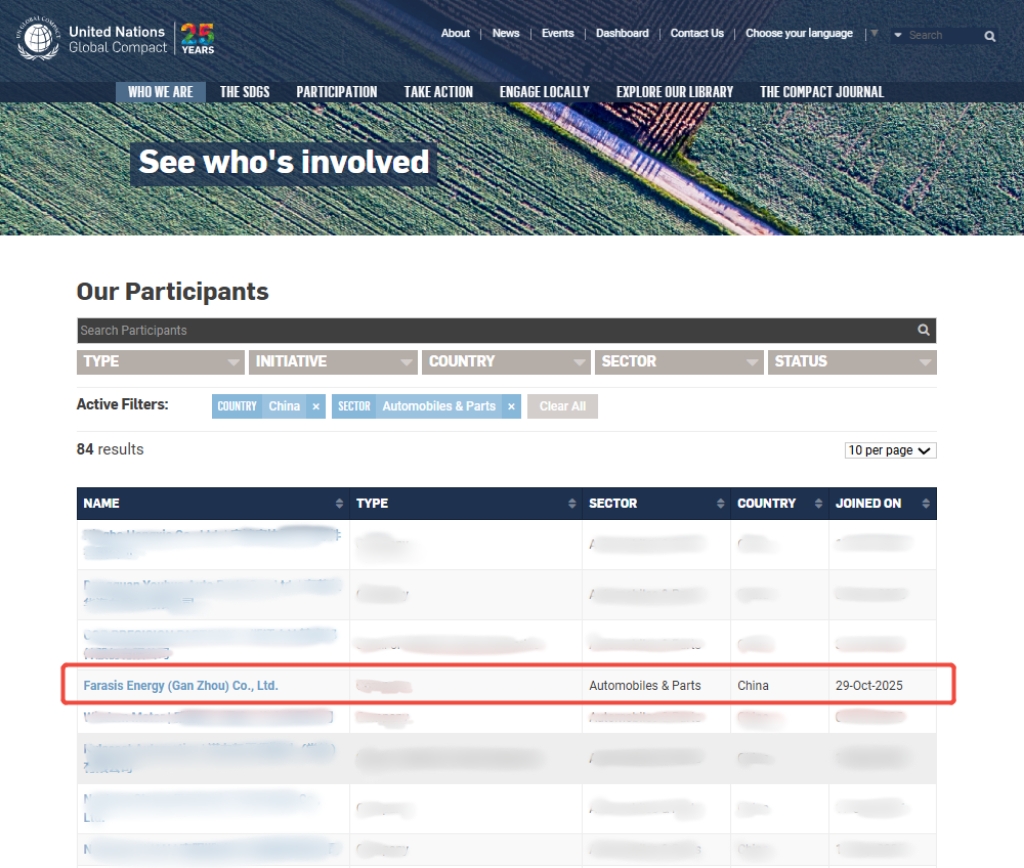1024x868 pixels.
Task: Open Farasis Energy (Gan Zhou) Co., Ltd. link
Action: (x=180, y=686)
